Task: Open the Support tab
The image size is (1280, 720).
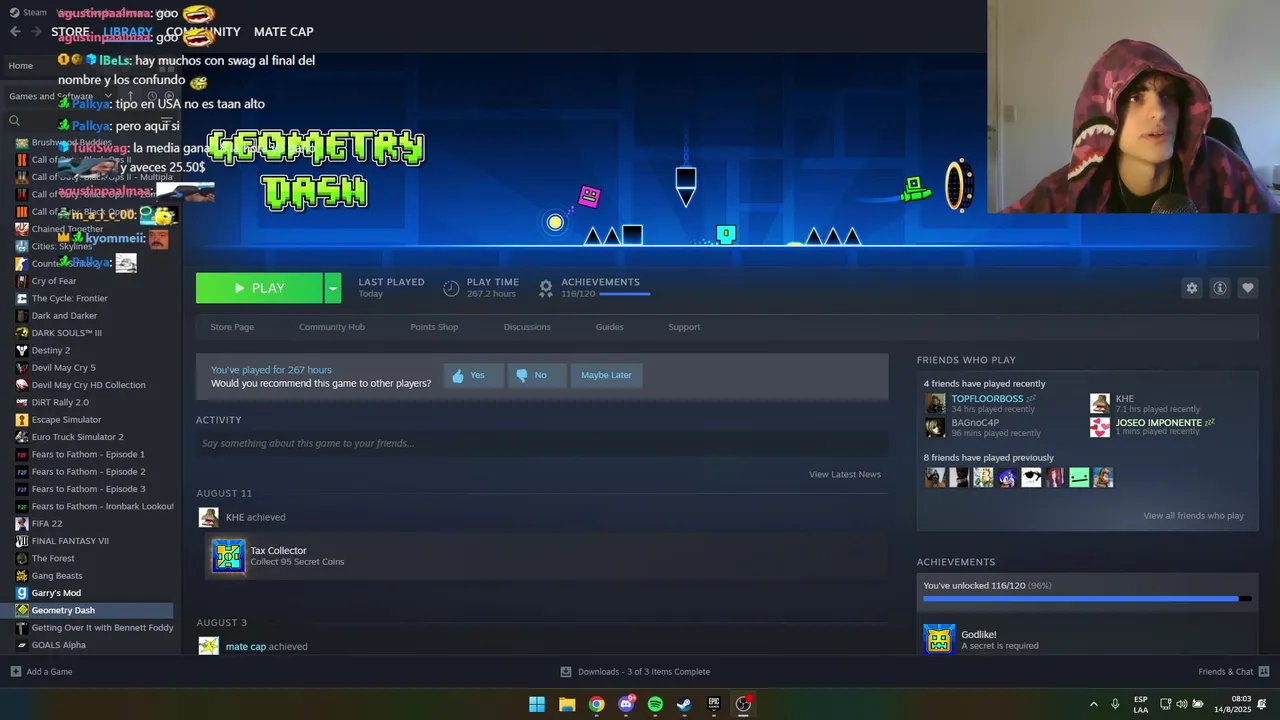Action: coord(684,327)
